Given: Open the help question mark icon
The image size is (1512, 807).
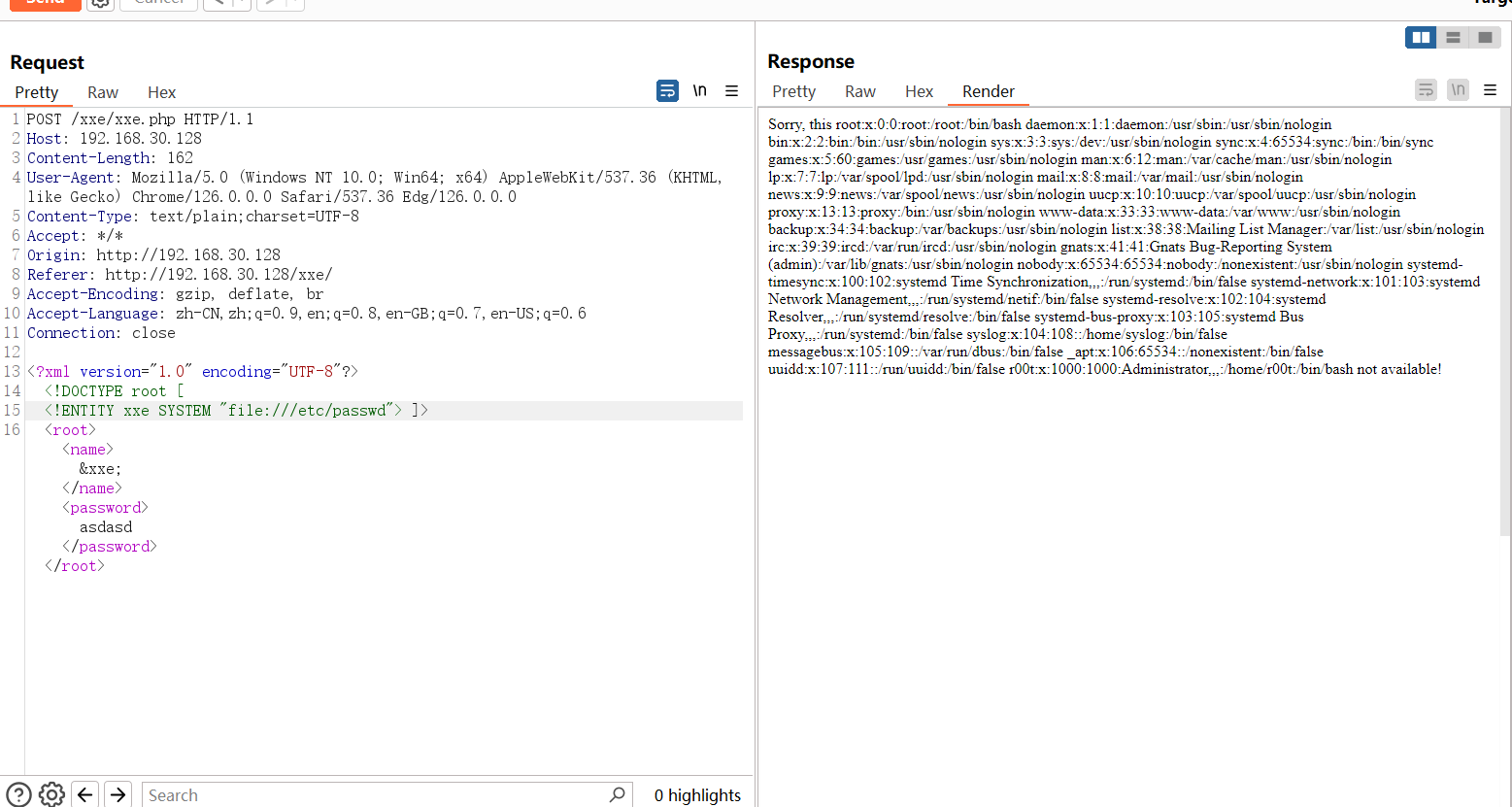Looking at the screenshot, I should (x=18, y=794).
